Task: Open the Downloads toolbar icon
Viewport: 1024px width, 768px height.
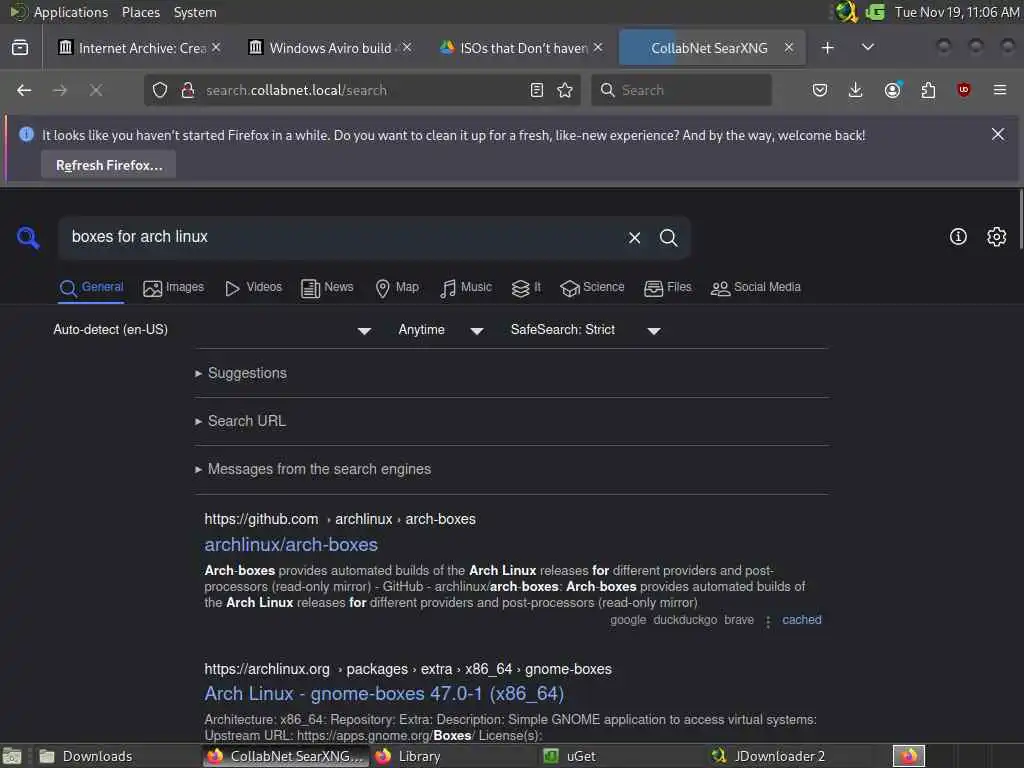Action: [x=856, y=90]
